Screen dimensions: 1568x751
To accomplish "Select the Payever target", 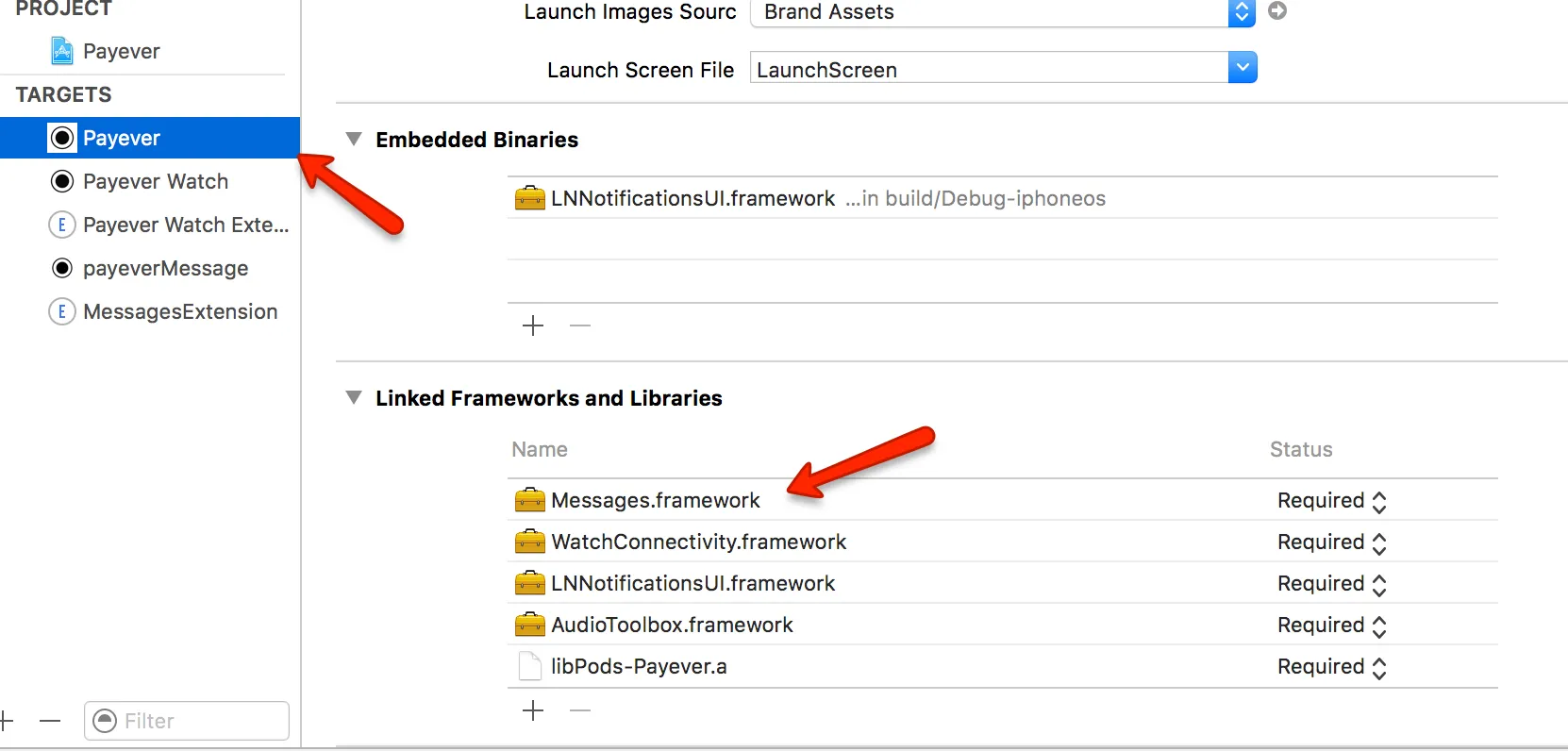I will (150, 138).
